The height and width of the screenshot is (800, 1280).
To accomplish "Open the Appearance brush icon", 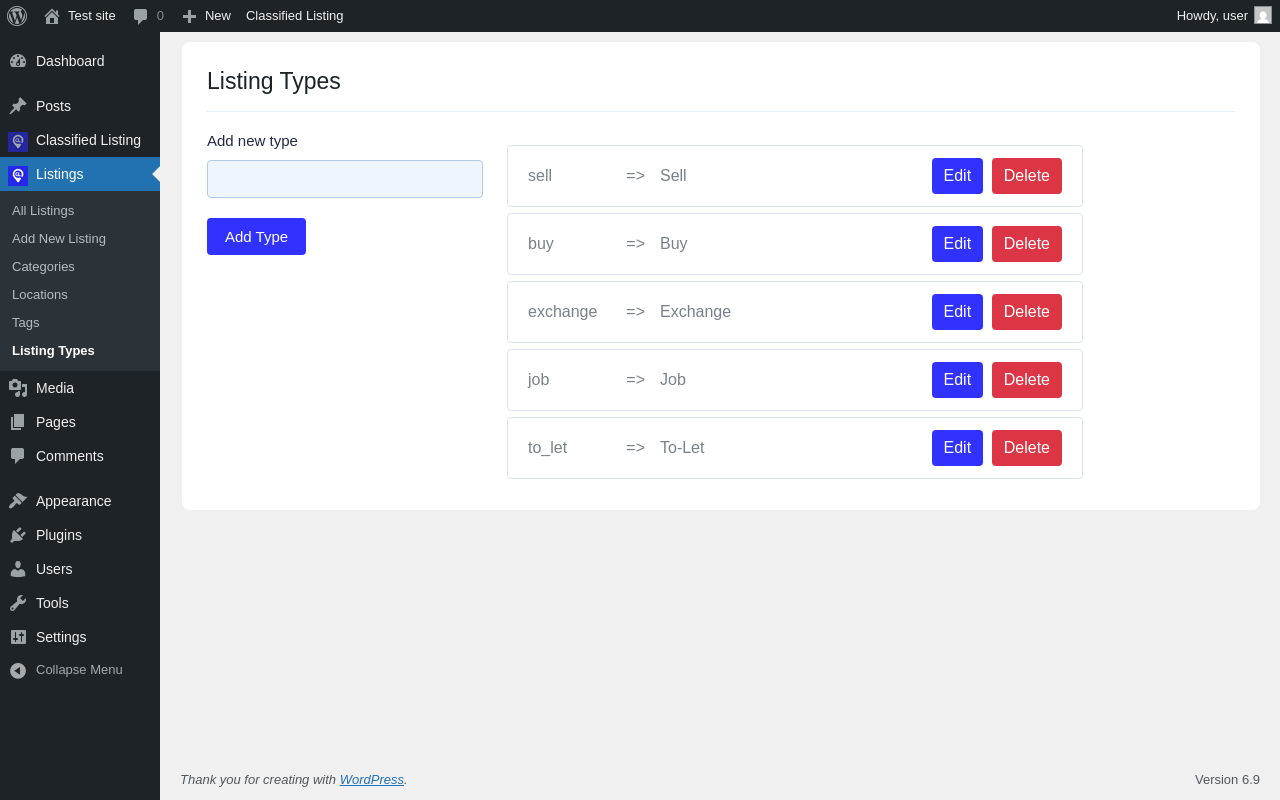I will click(18, 501).
